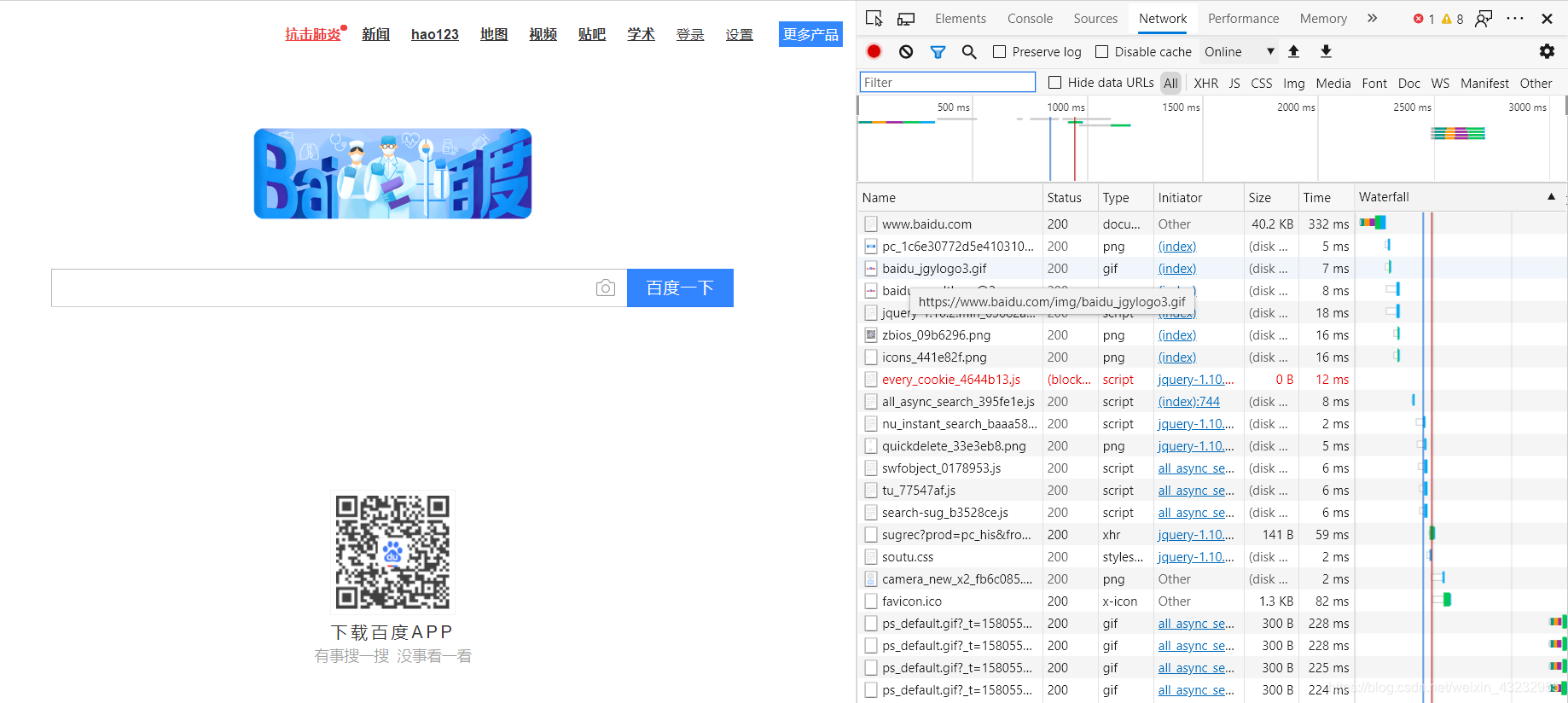
Task: Select the Network tab
Action: point(1163,19)
